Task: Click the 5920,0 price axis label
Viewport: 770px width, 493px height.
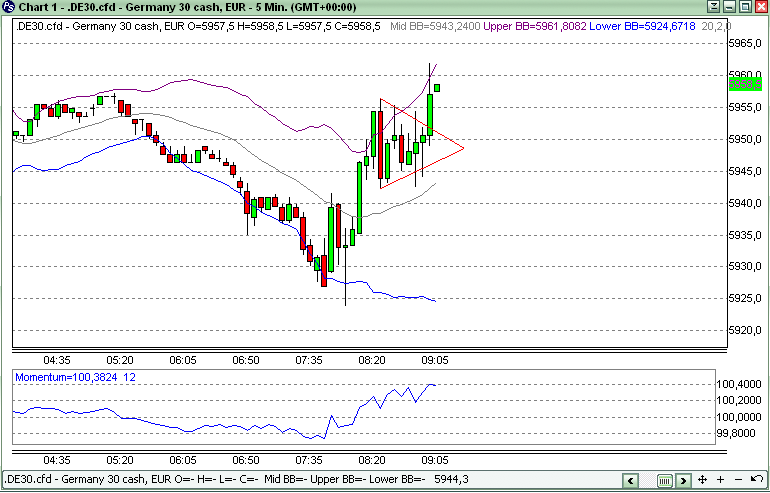Action: pyautogui.click(x=745, y=330)
